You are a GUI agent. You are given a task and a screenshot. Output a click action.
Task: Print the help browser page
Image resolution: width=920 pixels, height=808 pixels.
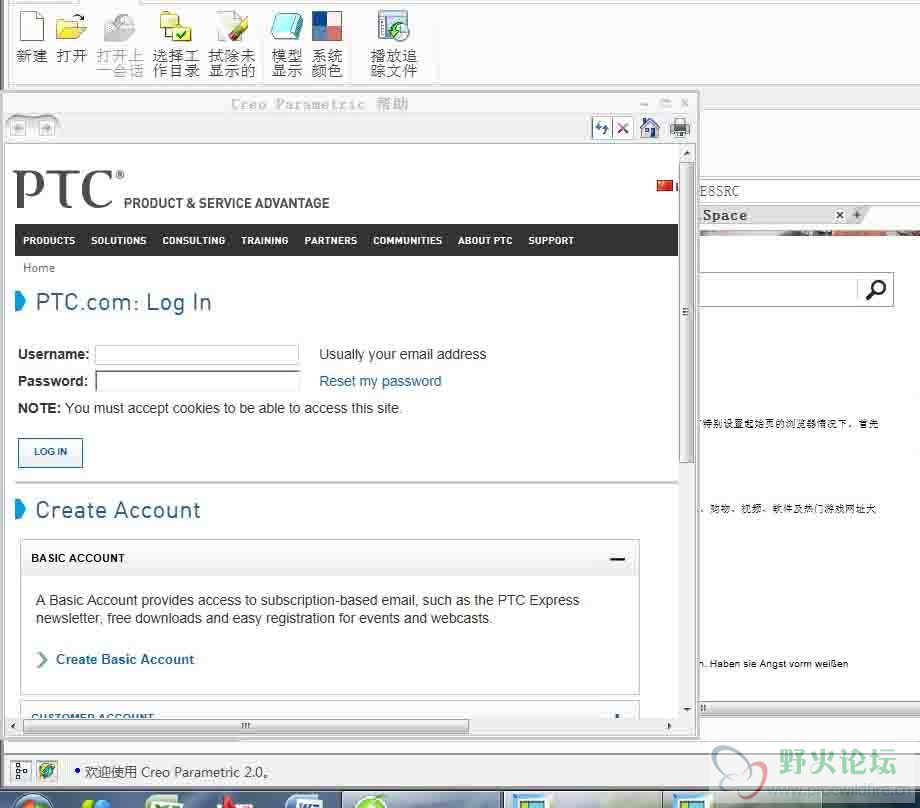(679, 127)
